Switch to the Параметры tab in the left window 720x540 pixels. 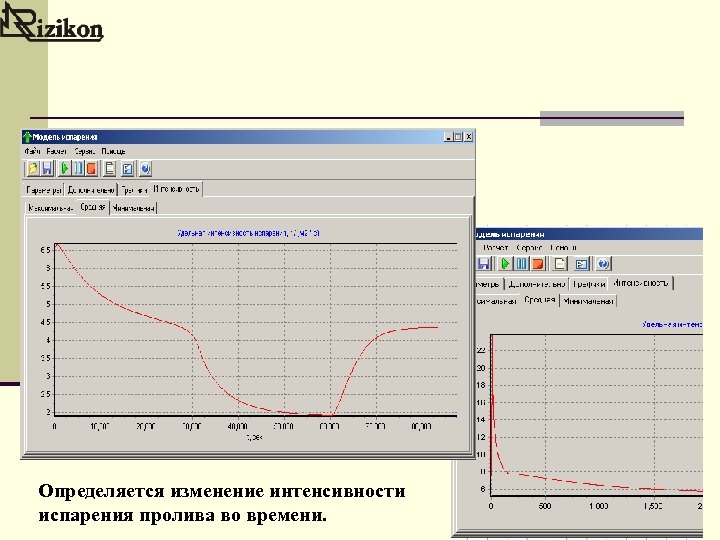pyautogui.click(x=44, y=190)
